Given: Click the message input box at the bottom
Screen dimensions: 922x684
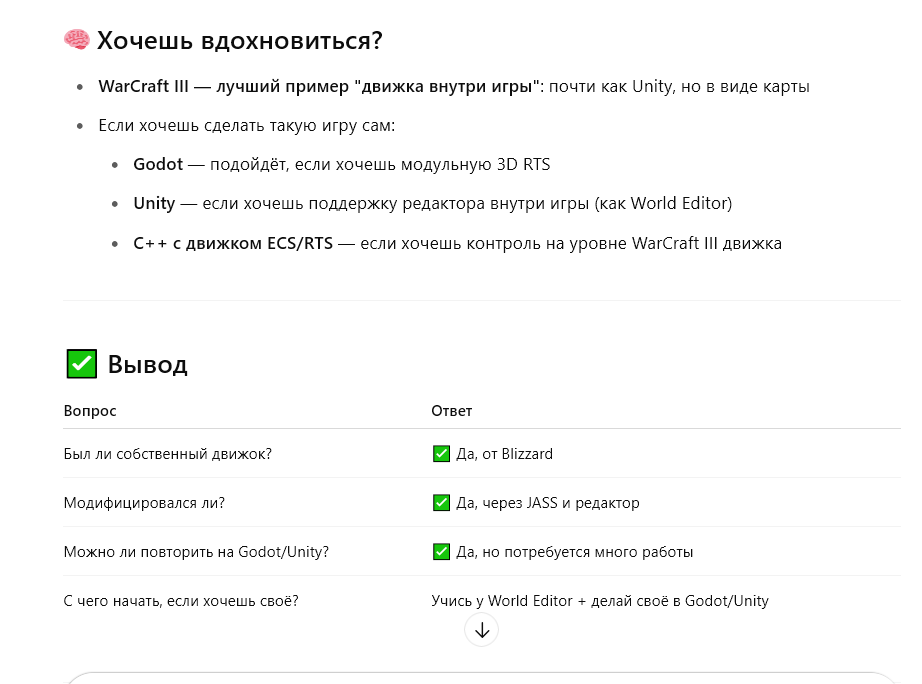Looking at the screenshot, I should [482, 678].
